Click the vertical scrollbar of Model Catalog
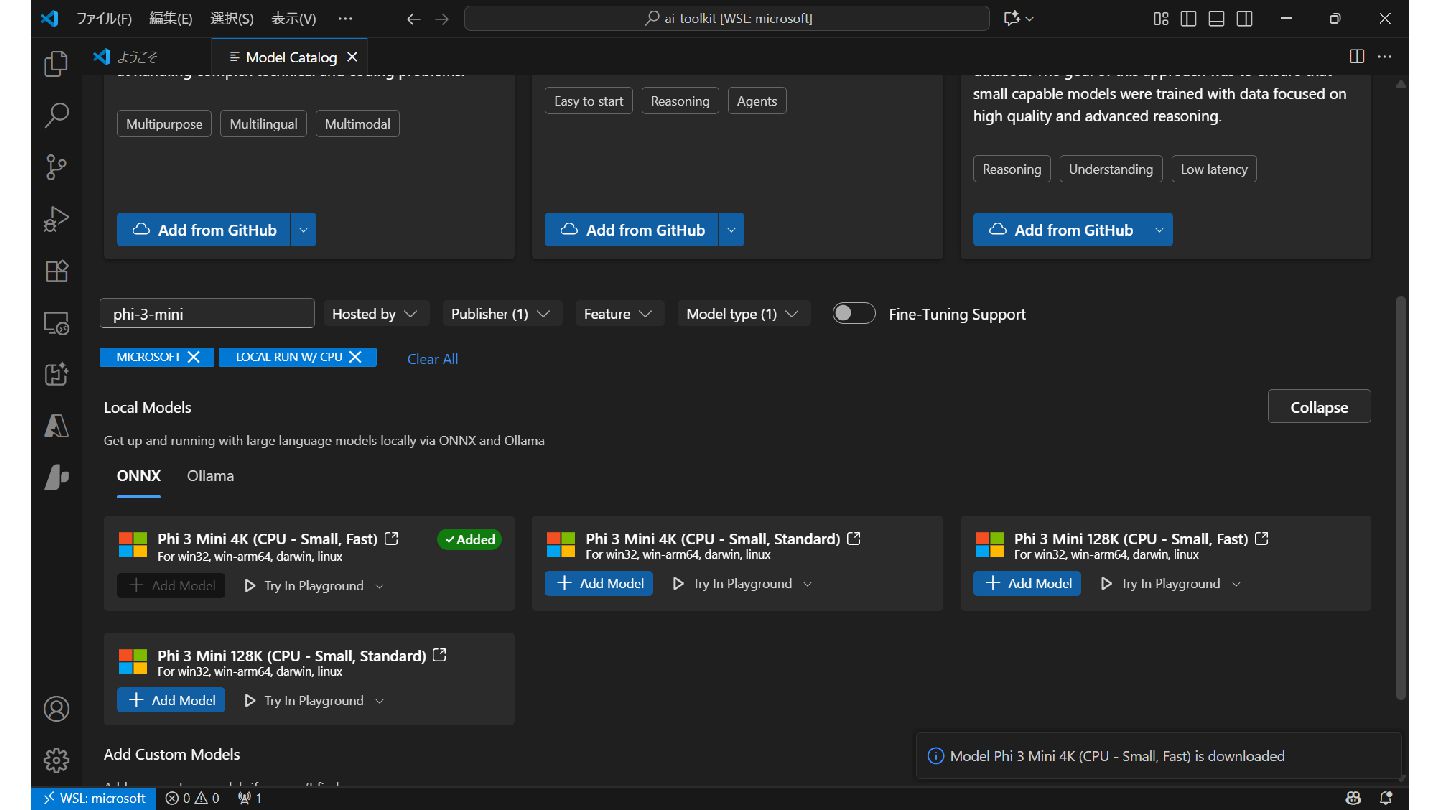 point(1400,498)
